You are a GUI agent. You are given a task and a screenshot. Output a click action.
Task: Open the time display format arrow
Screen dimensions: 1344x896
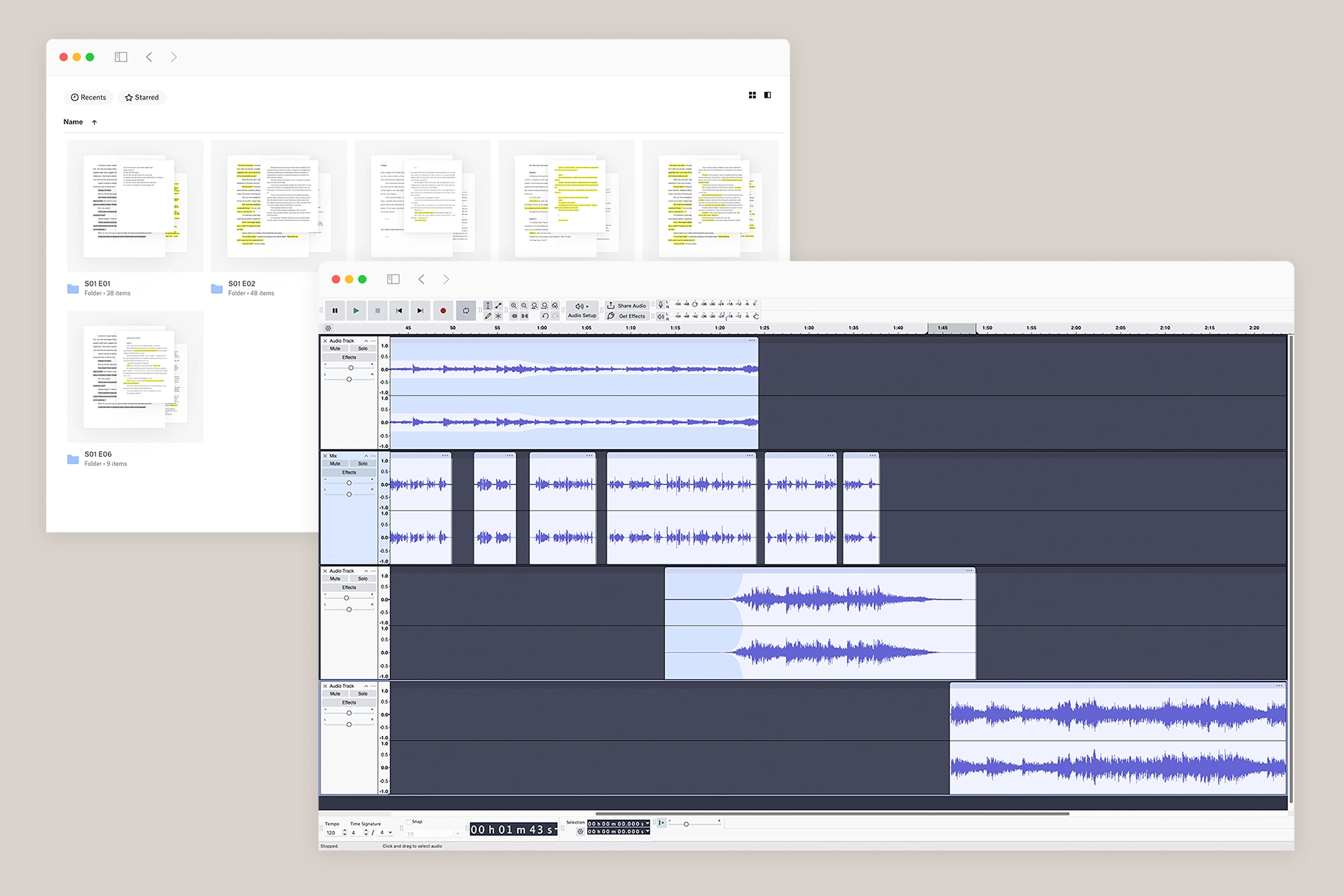pos(555,827)
